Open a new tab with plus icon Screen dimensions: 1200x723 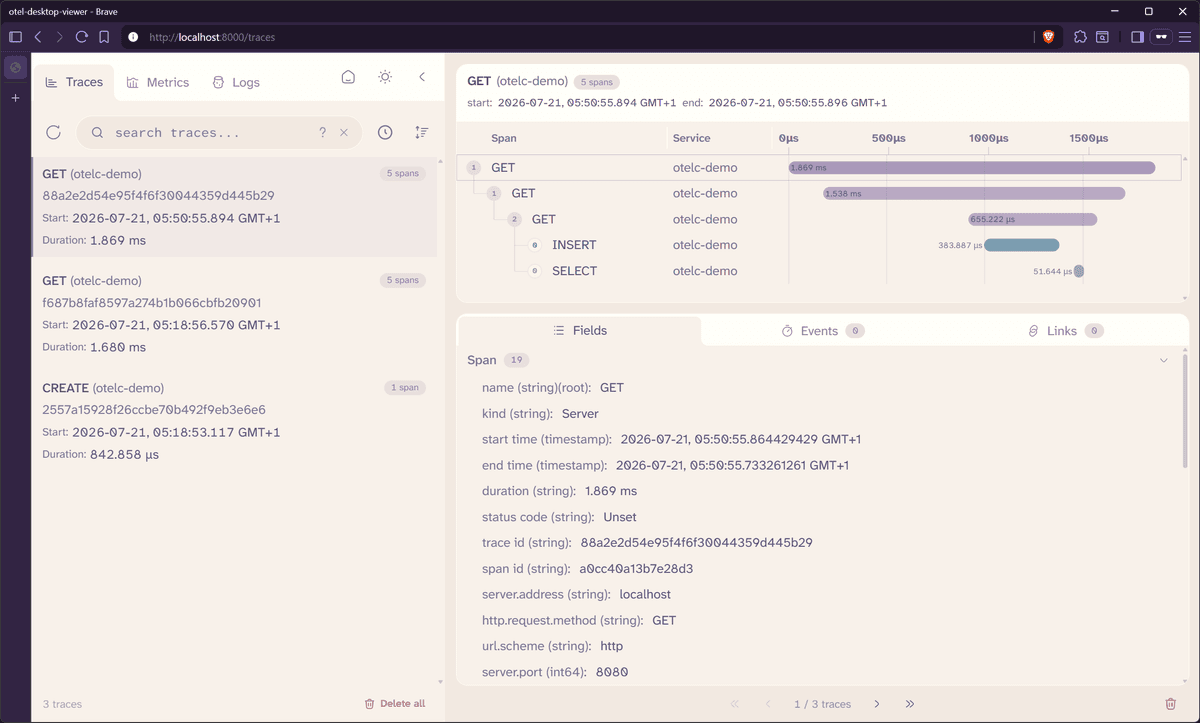point(15,98)
